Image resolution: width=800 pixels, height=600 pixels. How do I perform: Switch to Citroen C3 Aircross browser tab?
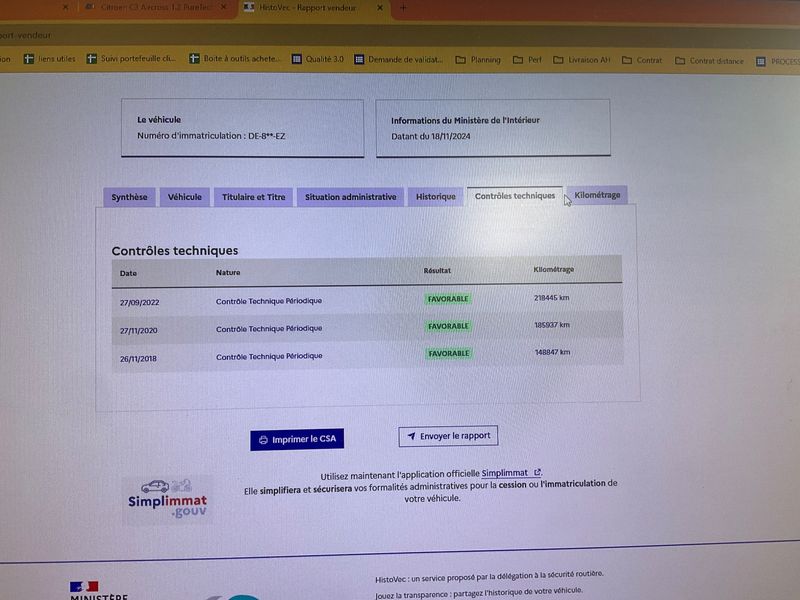point(155,7)
